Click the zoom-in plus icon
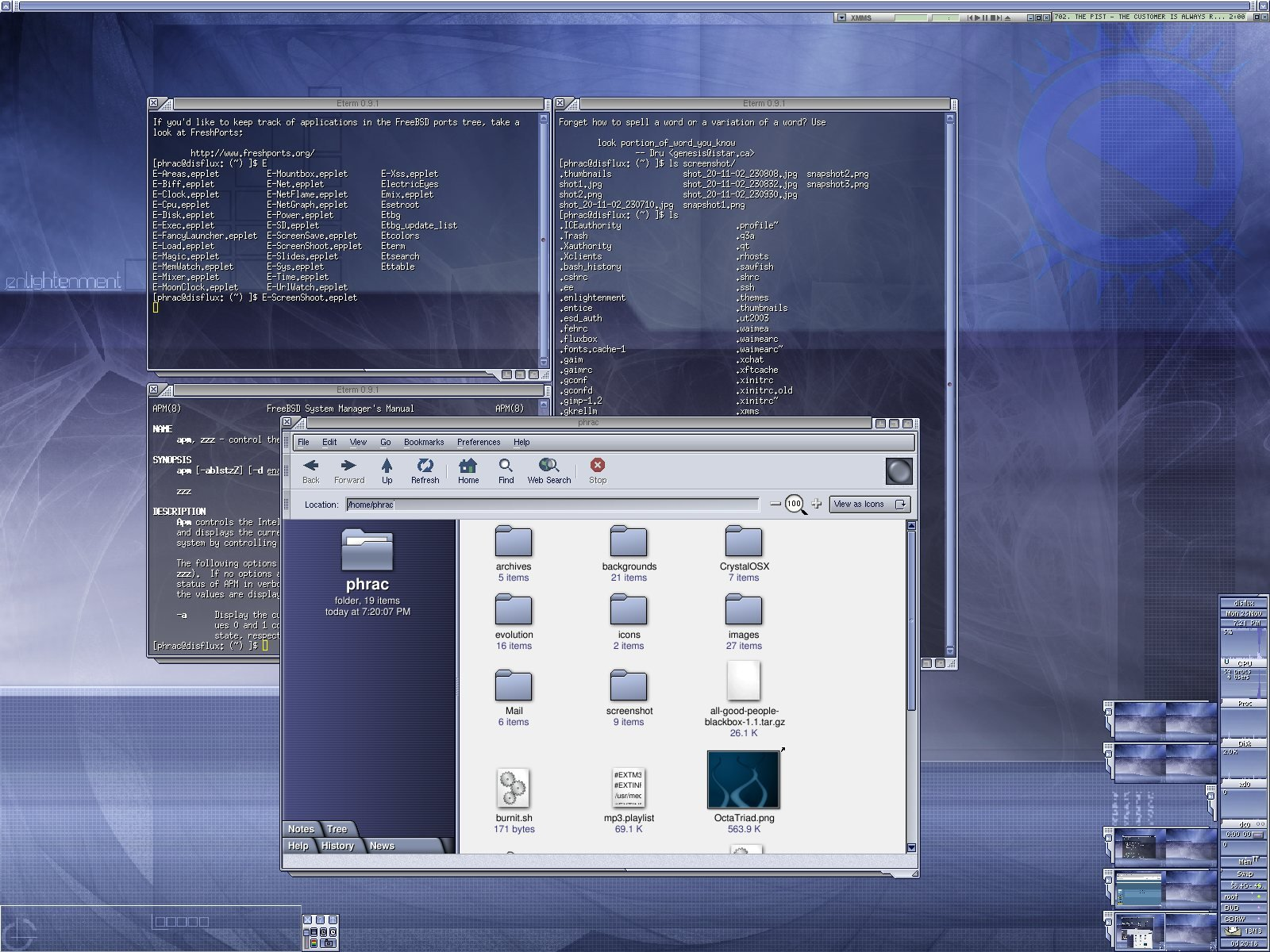 coord(816,504)
